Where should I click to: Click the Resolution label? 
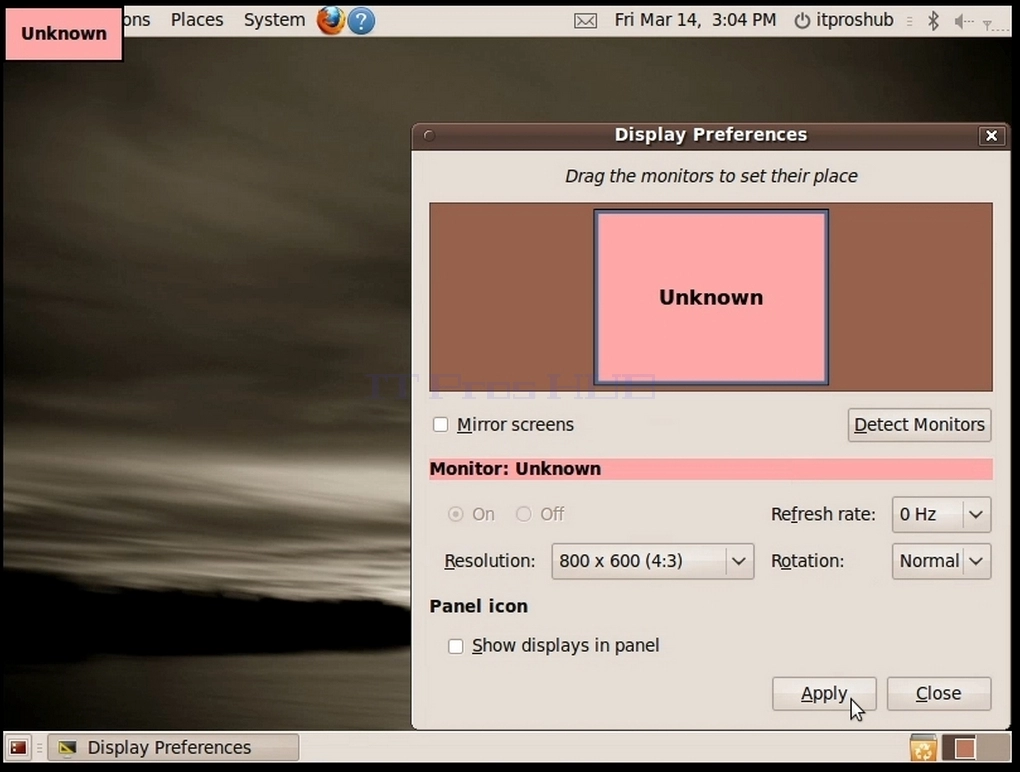click(490, 561)
